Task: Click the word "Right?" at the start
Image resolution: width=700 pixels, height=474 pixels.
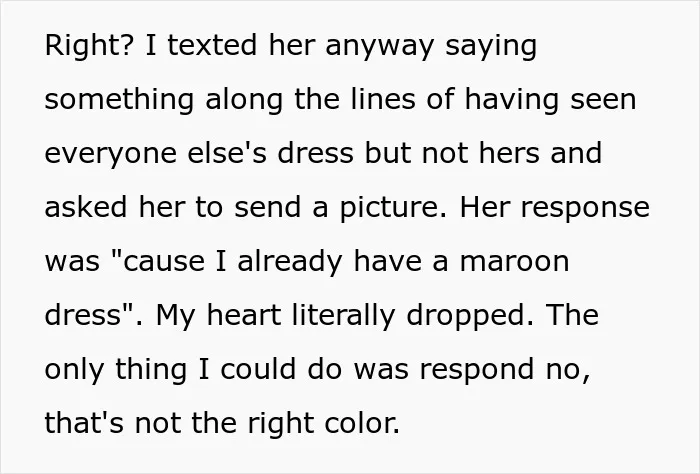Action: coord(89,46)
